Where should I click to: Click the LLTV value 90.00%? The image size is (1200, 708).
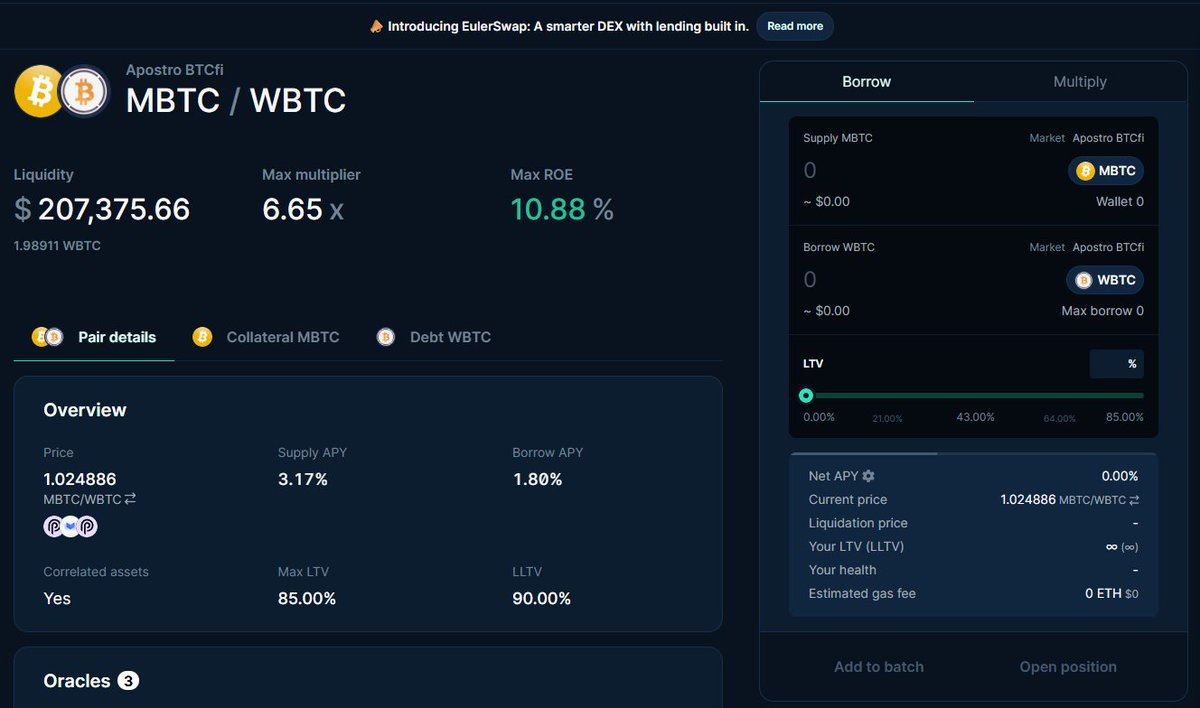[x=541, y=599]
